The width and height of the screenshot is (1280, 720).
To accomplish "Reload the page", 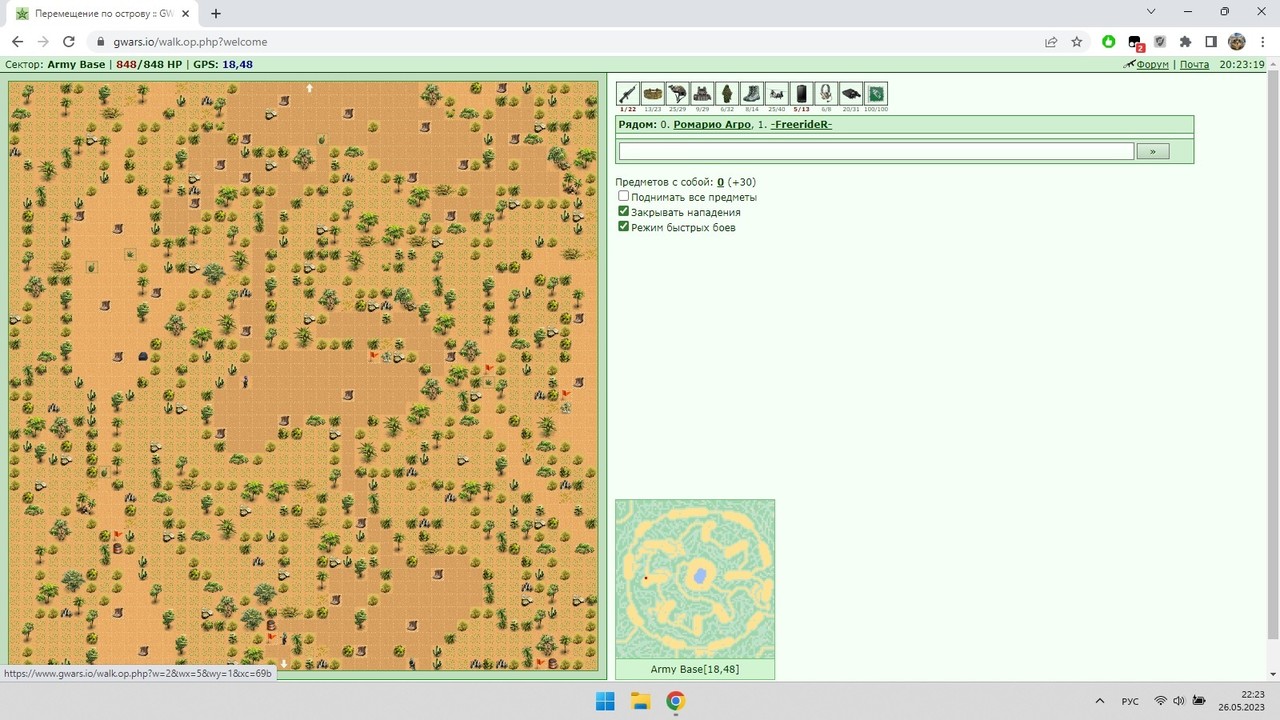I will coord(69,42).
